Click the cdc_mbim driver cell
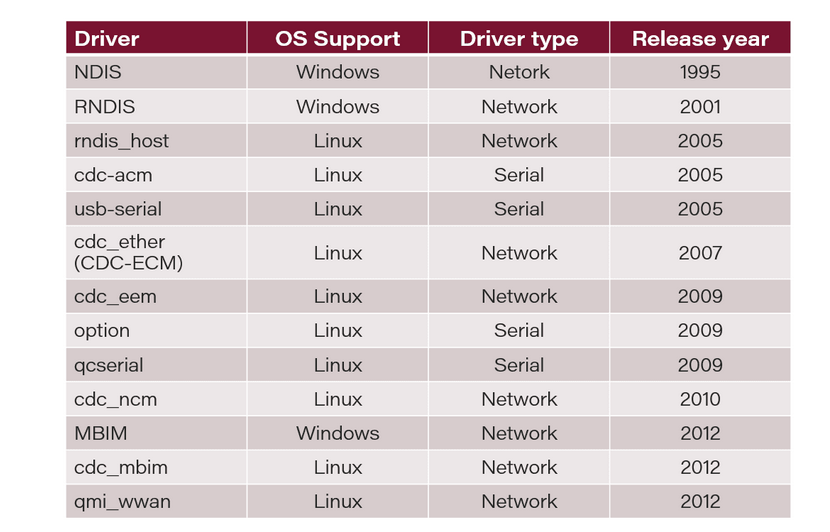Viewport: 830px width, 532px height. [x=120, y=467]
